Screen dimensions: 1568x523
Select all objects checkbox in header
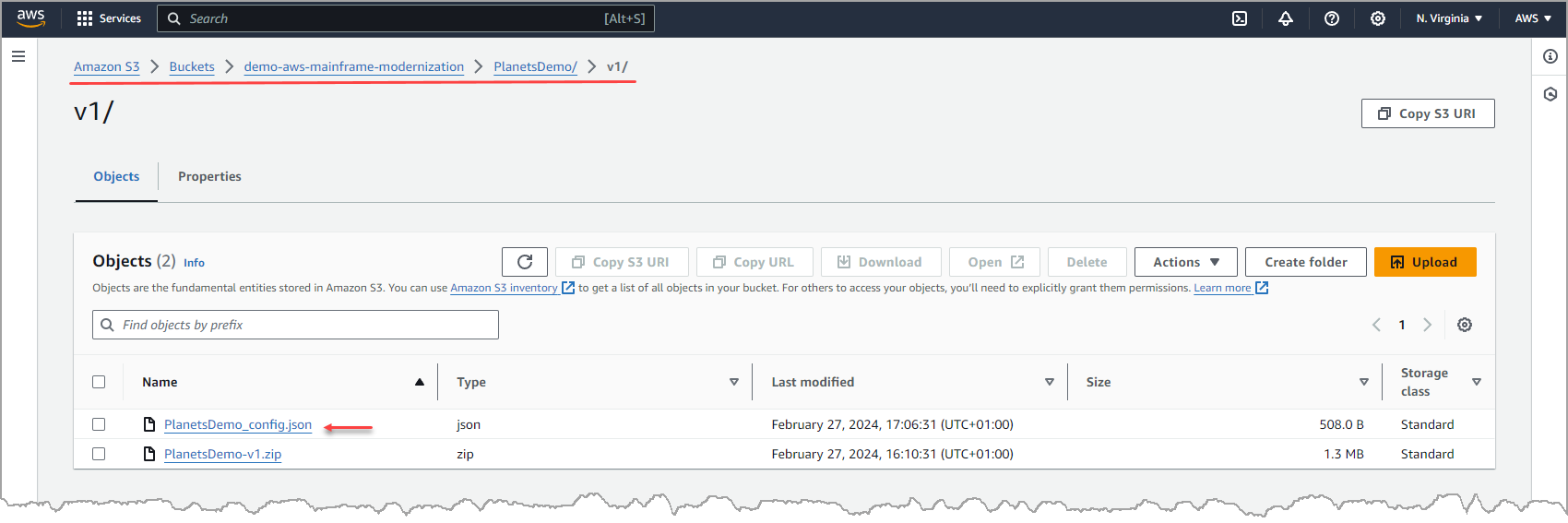click(x=99, y=382)
